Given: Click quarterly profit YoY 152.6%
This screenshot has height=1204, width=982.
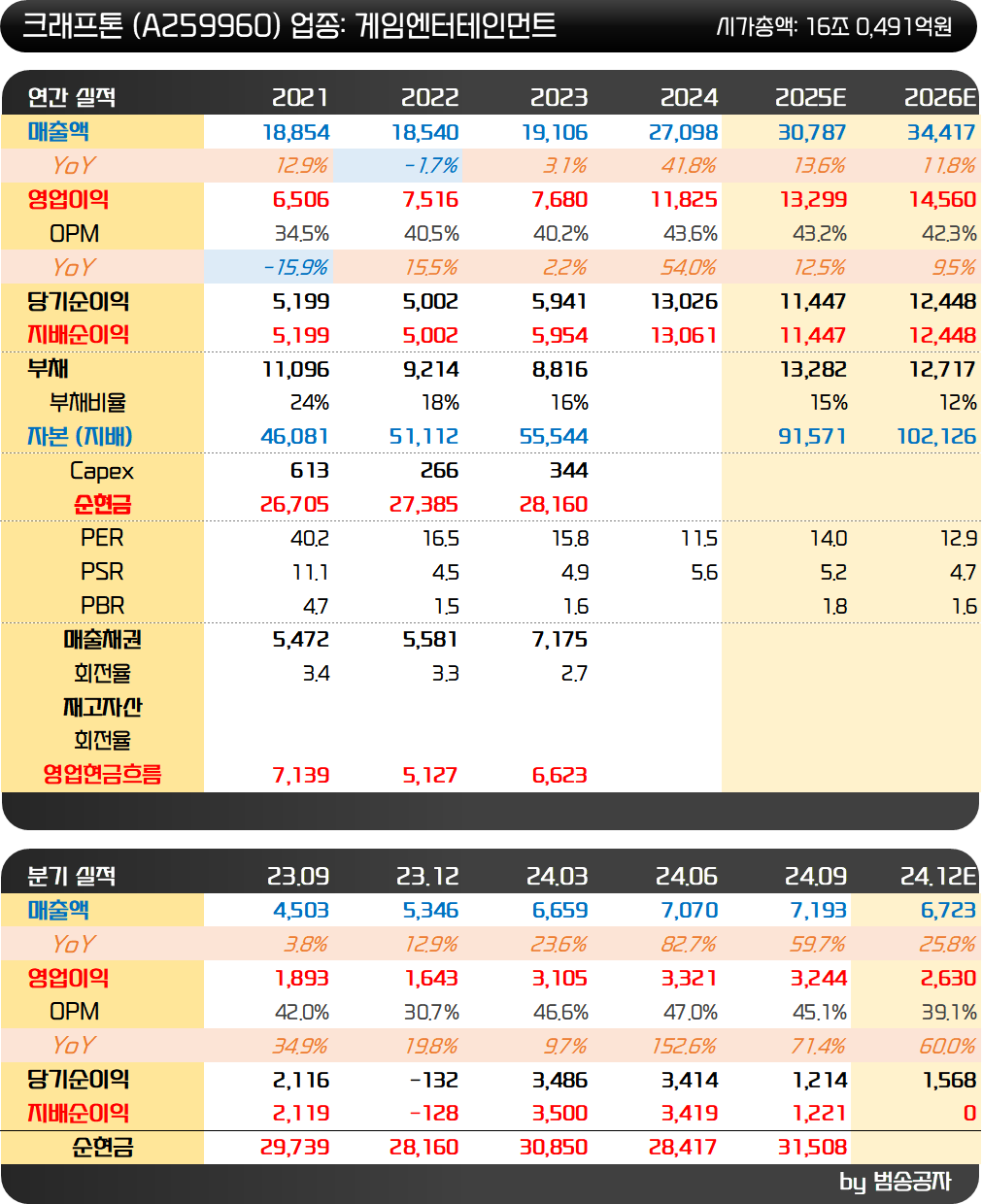Looking at the screenshot, I should click(684, 1046).
